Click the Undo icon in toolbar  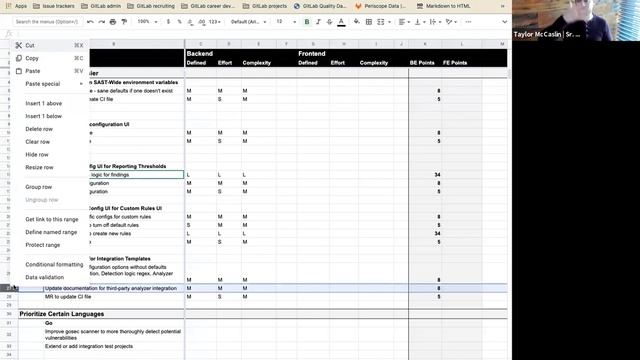(x=90, y=22)
